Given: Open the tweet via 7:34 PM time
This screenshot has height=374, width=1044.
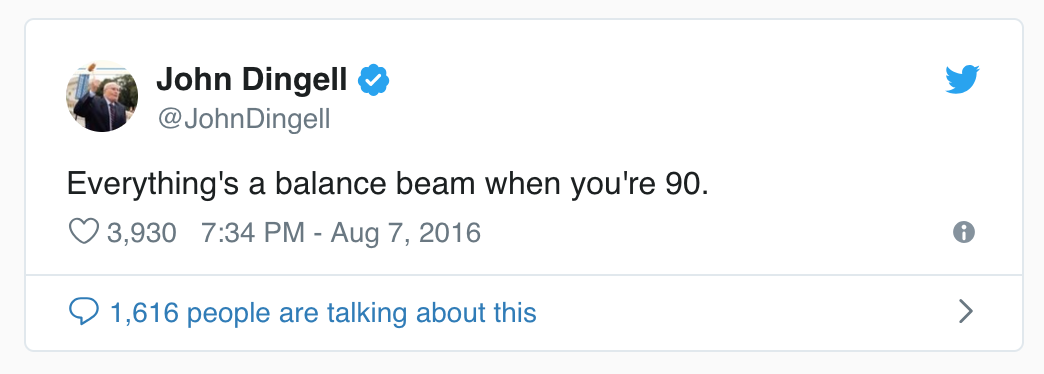Looking at the screenshot, I should pyautogui.click(x=252, y=233).
